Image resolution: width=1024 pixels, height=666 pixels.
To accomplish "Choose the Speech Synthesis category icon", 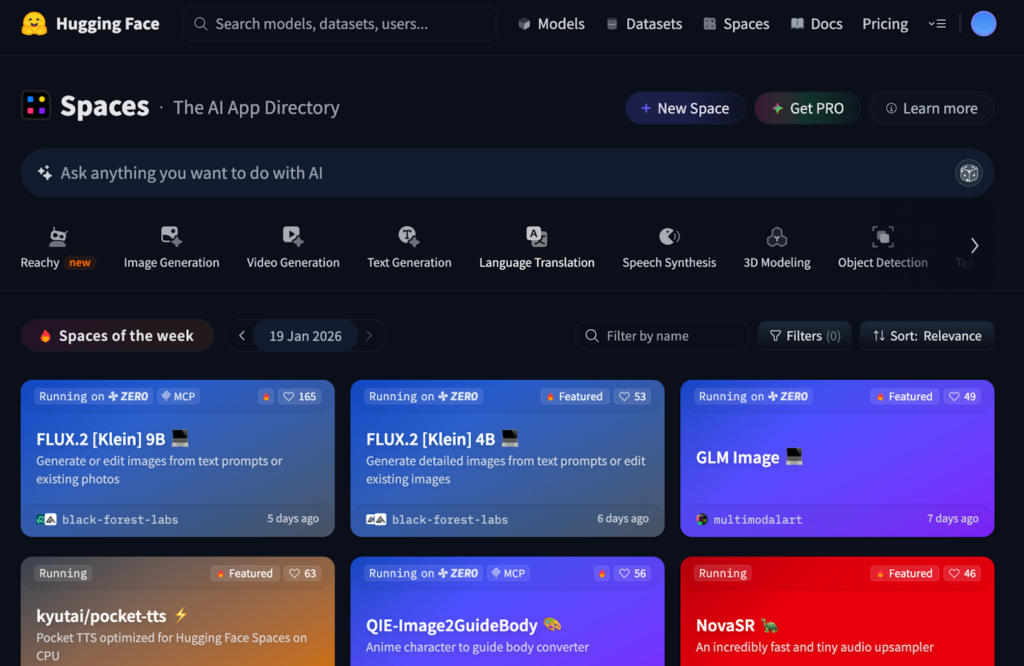I will pyautogui.click(x=669, y=237).
